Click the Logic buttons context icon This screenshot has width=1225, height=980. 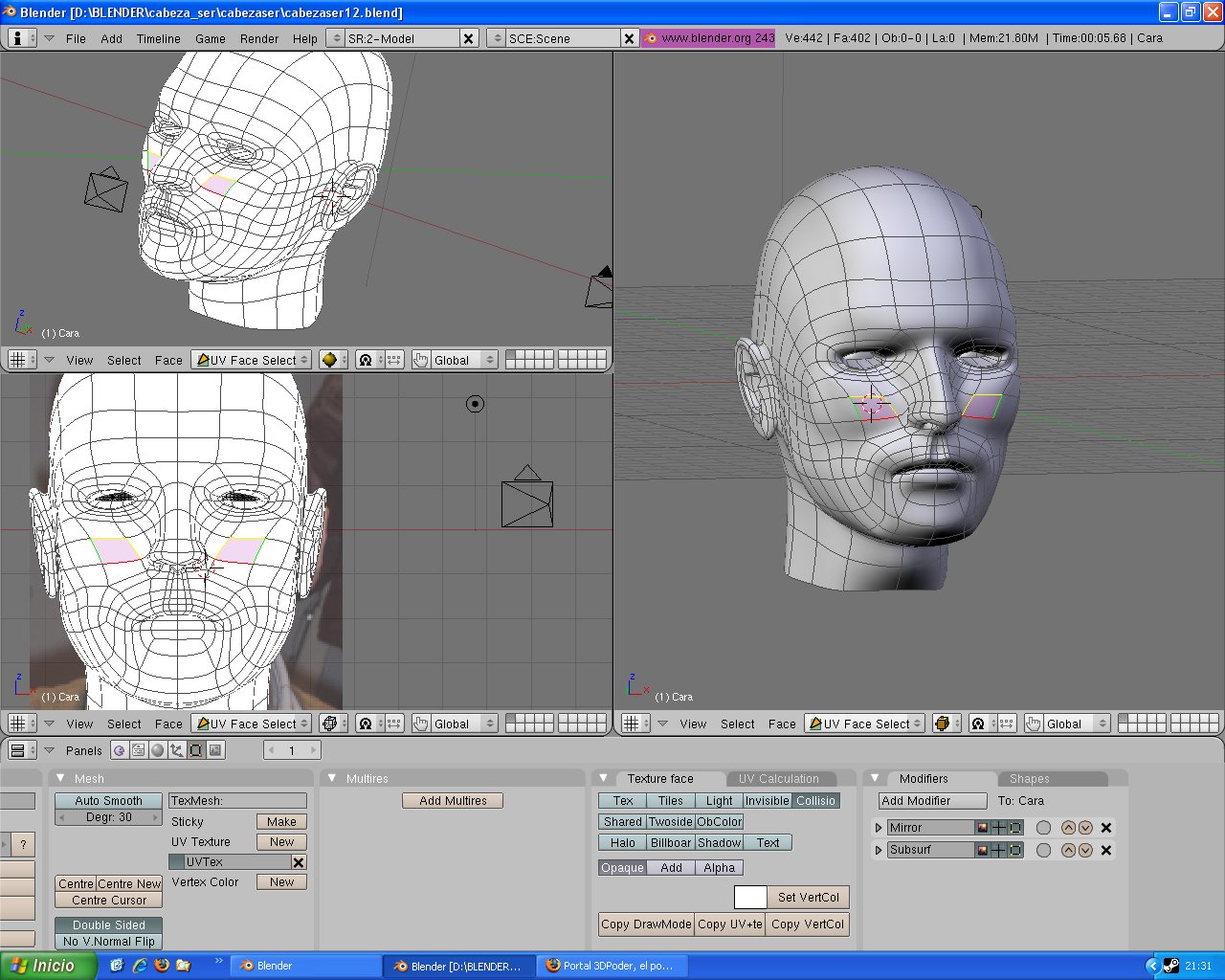tap(120, 750)
